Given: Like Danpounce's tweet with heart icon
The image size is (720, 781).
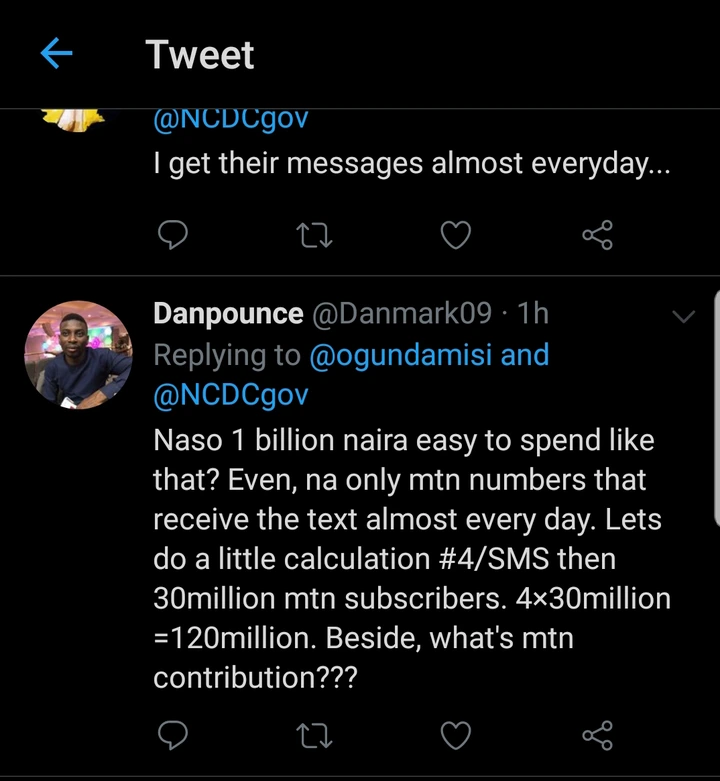Looking at the screenshot, I should point(456,736).
